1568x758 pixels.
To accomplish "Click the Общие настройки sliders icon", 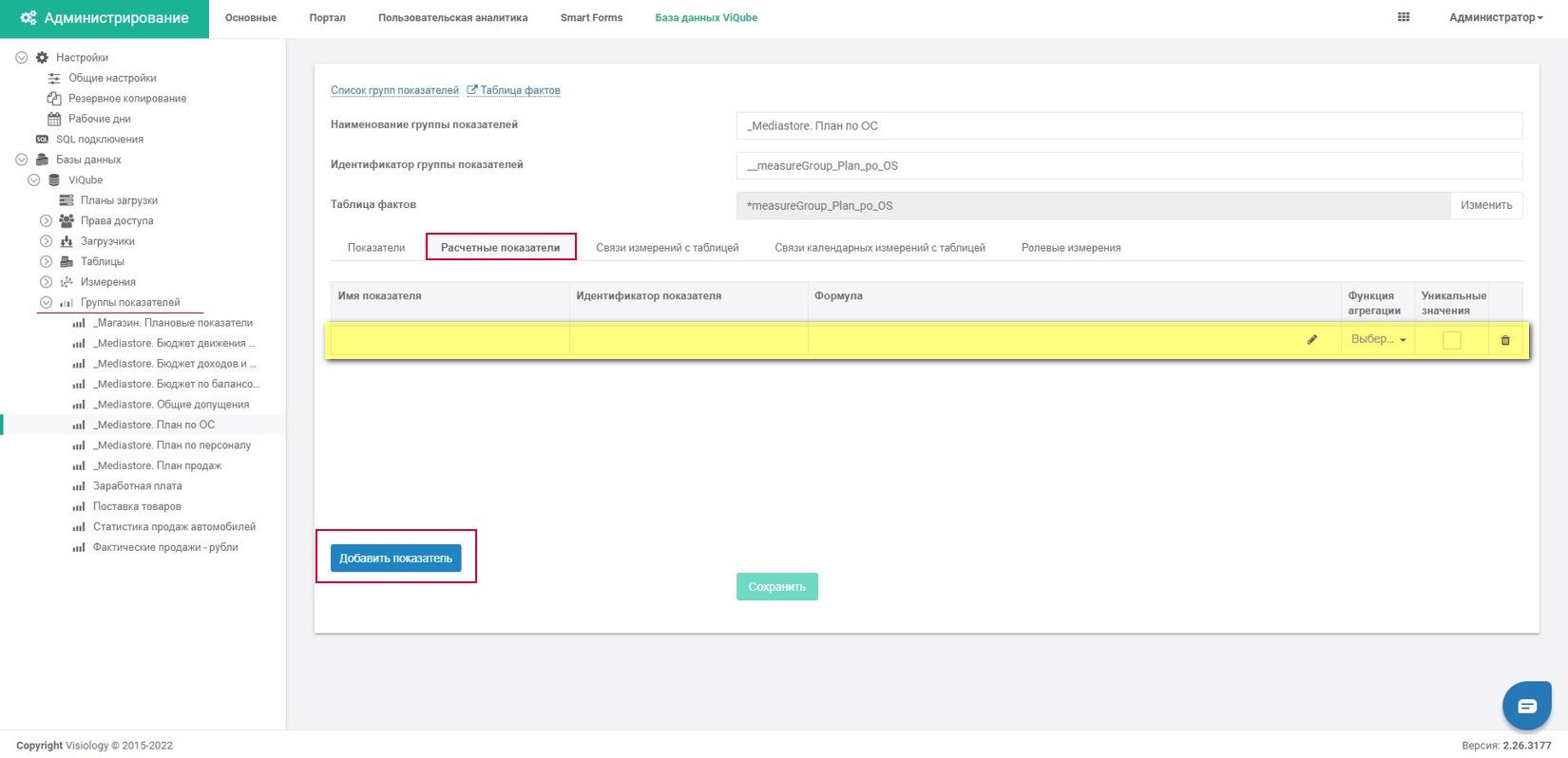I will coord(54,78).
